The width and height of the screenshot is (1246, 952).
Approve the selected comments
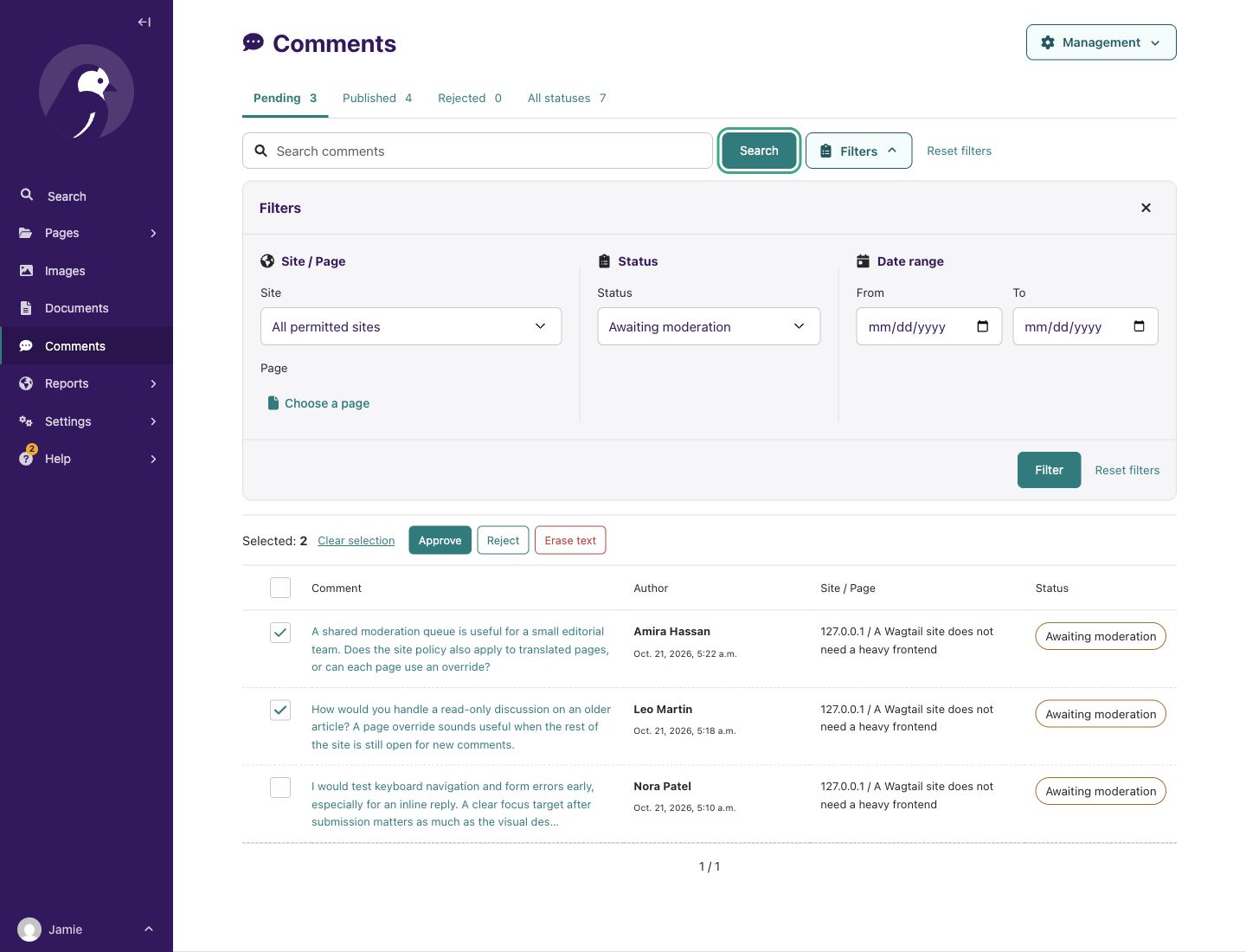pyautogui.click(x=440, y=540)
